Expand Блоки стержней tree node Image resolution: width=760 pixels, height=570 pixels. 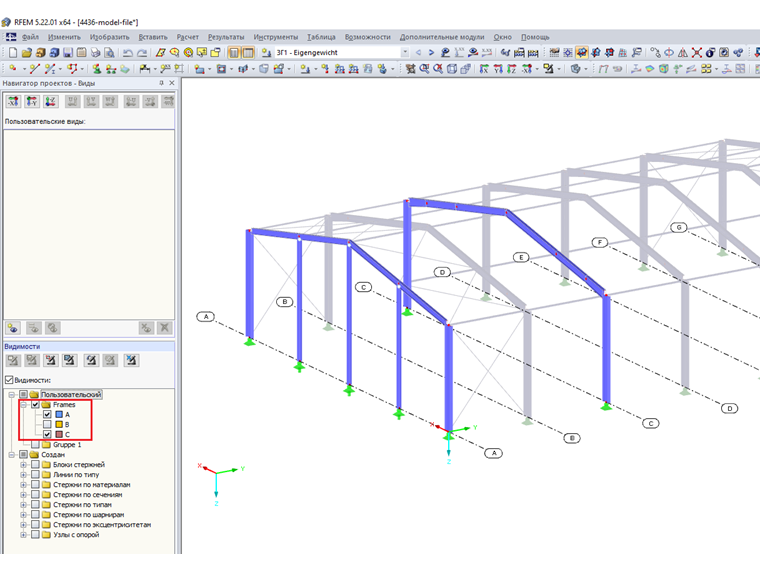[x=23, y=464]
